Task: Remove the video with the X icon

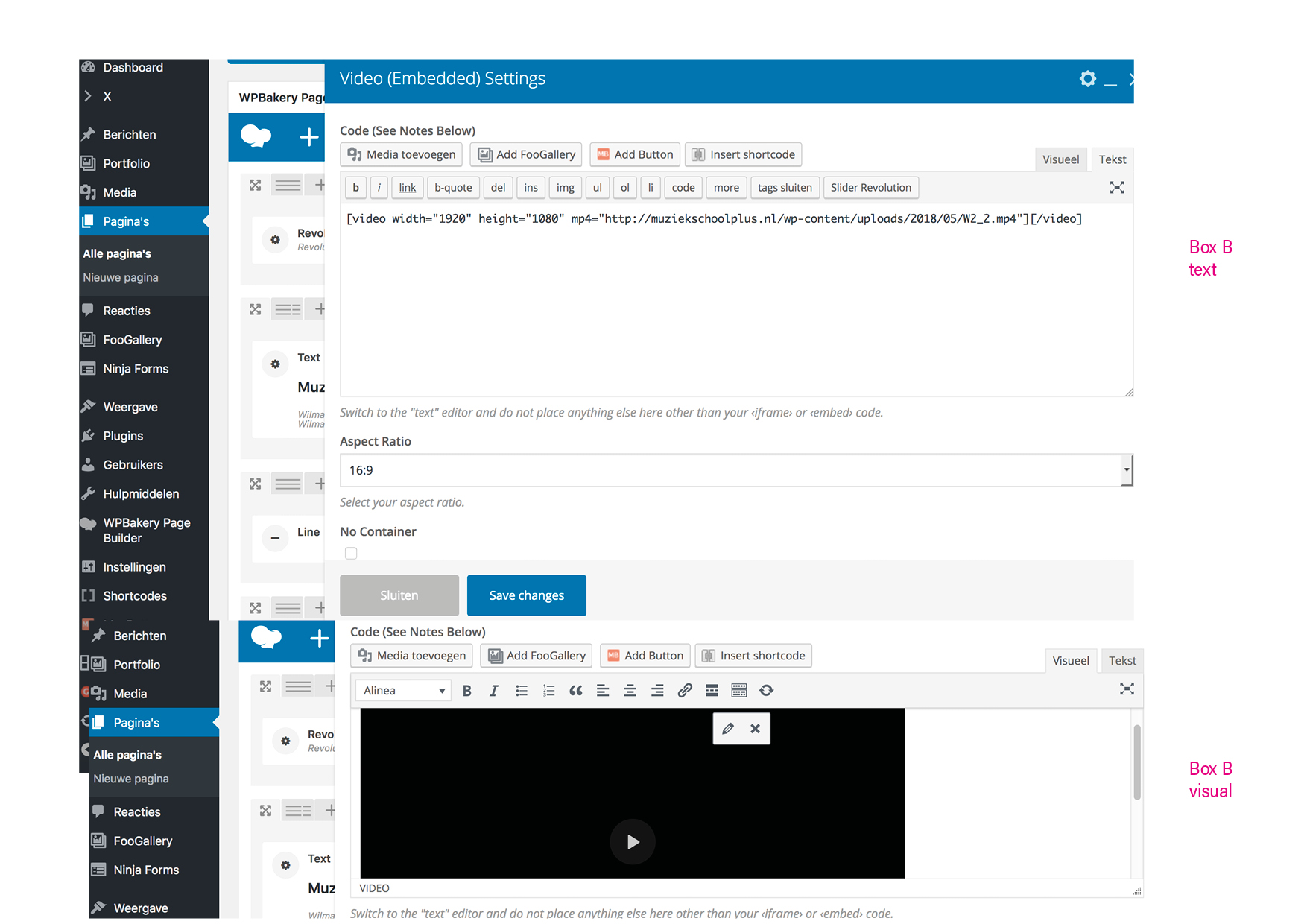Action: pos(755,729)
